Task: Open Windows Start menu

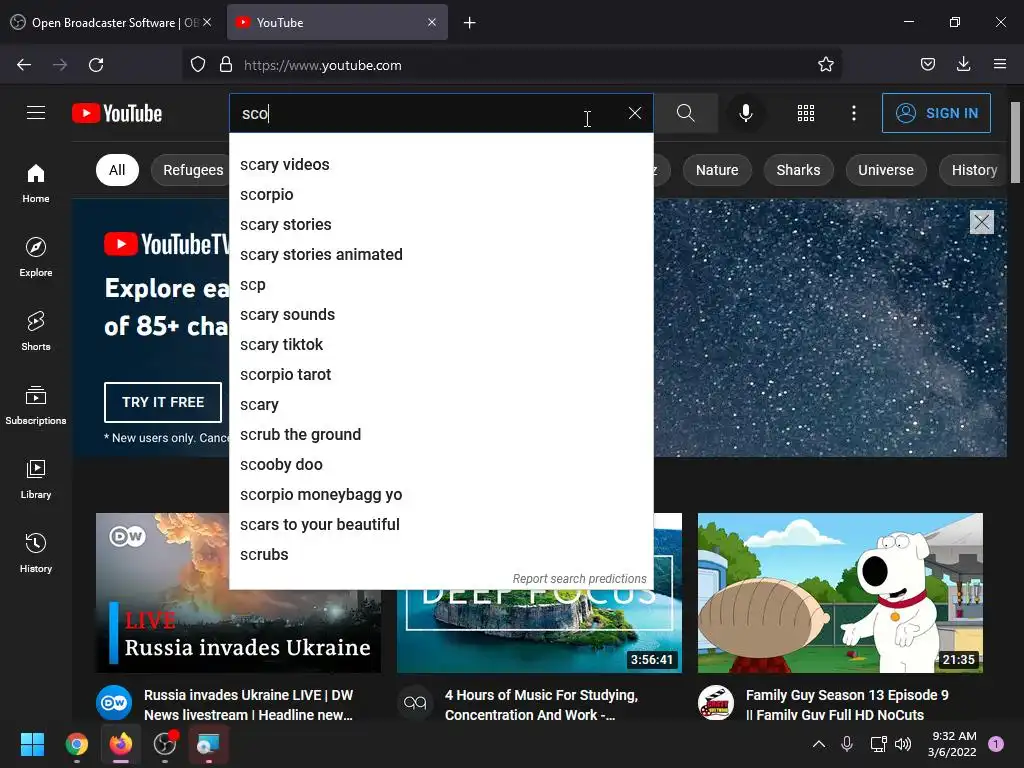Action: tap(32, 744)
